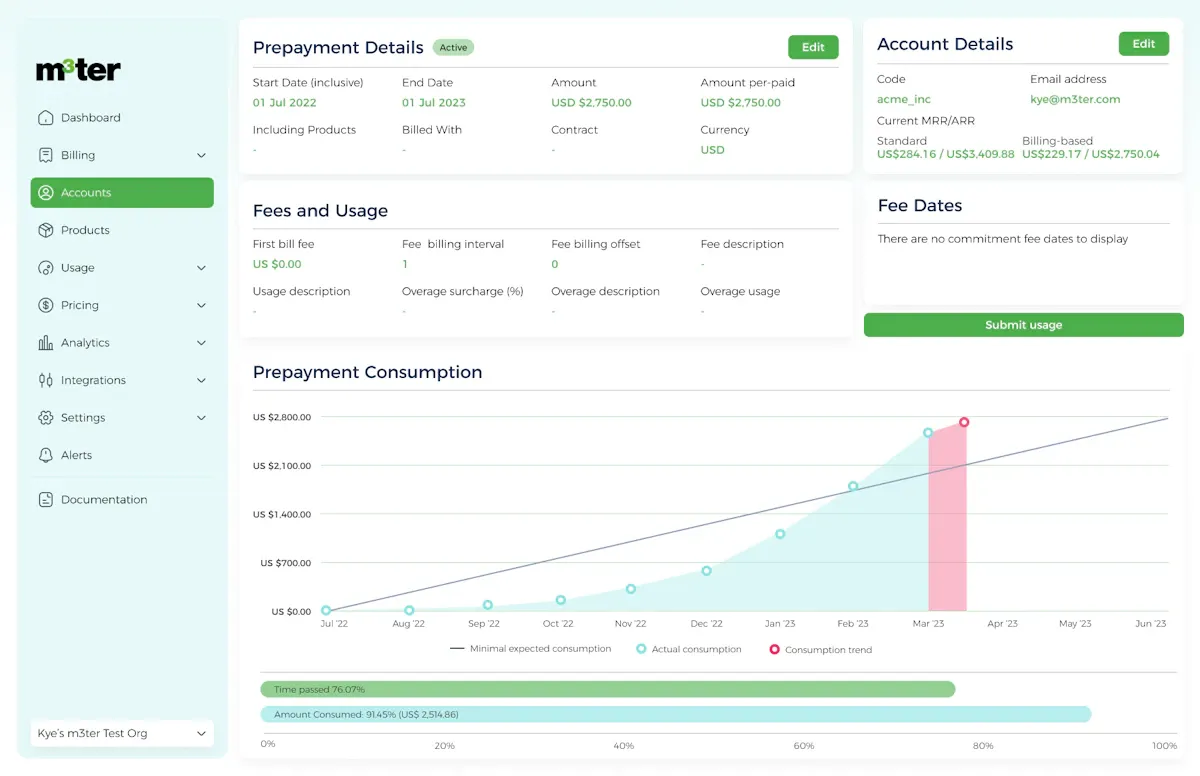Click the Dashboard home icon
Screen dimensions: 1200x776
click(45, 118)
